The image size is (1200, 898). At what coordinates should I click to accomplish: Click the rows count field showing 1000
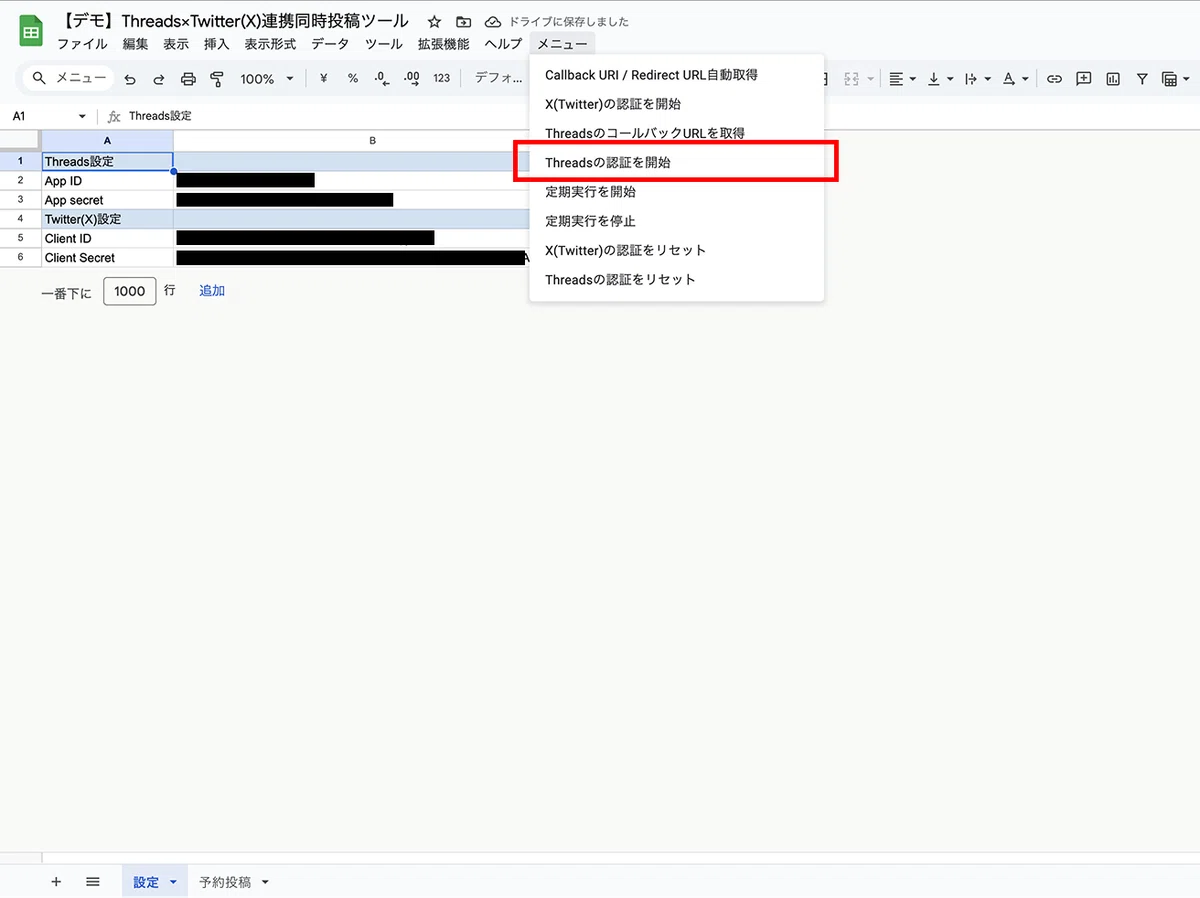pos(130,291)
